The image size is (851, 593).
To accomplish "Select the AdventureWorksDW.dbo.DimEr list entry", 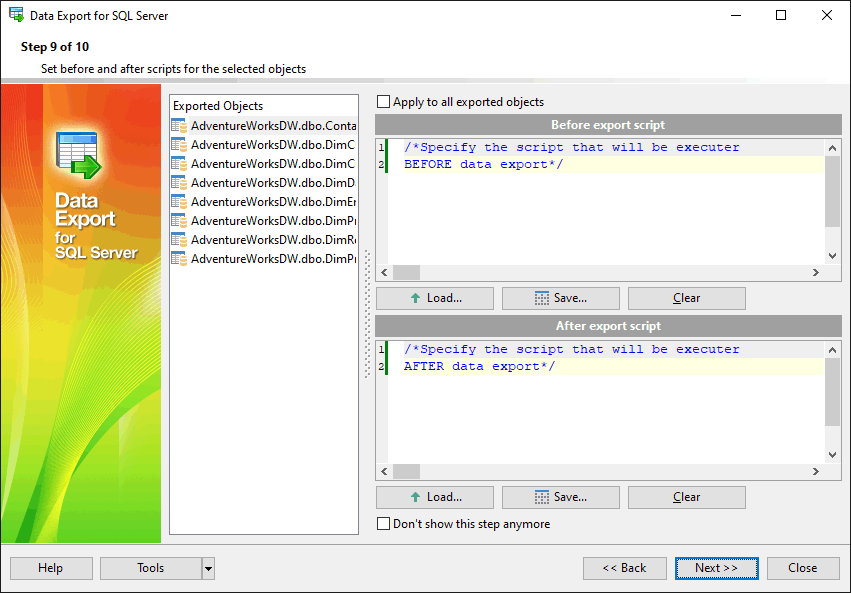I will (273, 202).
